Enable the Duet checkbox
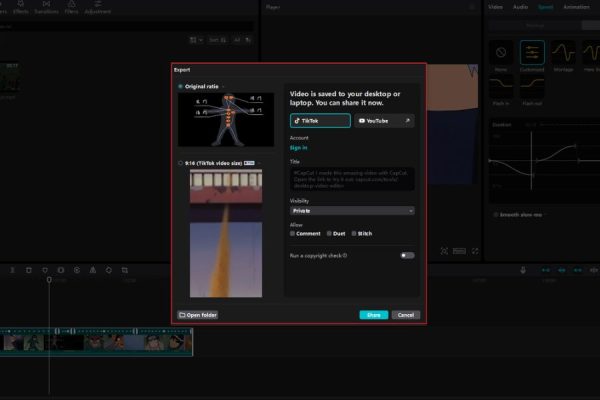 tap(329, 233)
